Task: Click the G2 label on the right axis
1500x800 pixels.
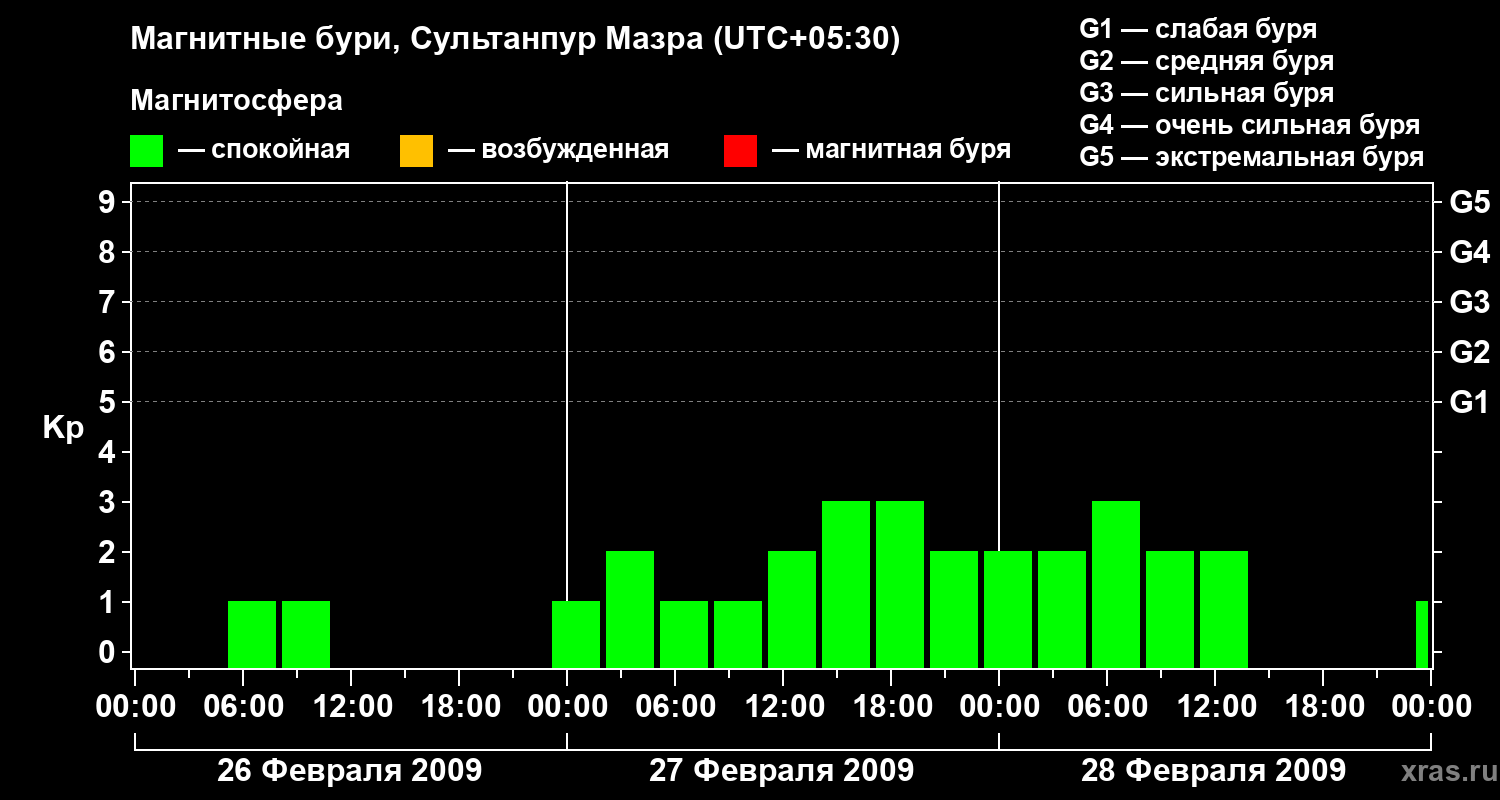Action: 1469,352
